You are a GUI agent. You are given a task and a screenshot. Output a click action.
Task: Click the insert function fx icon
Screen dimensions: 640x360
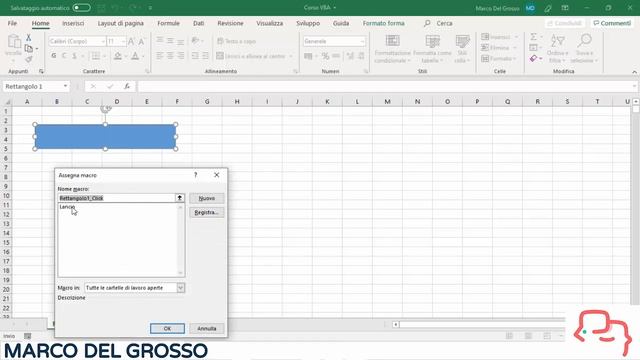pyautogui.click(x=127, y=86)
